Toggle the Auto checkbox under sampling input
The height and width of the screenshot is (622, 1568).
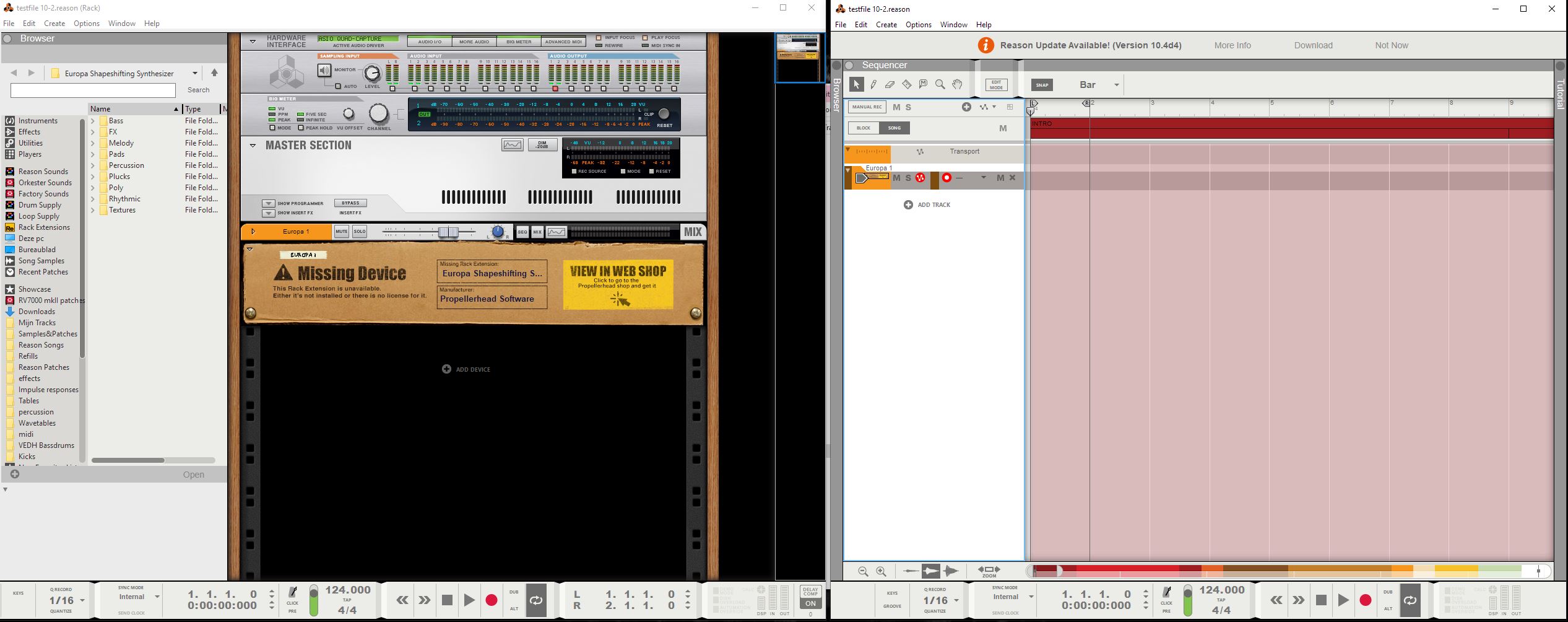coord(338,87)
